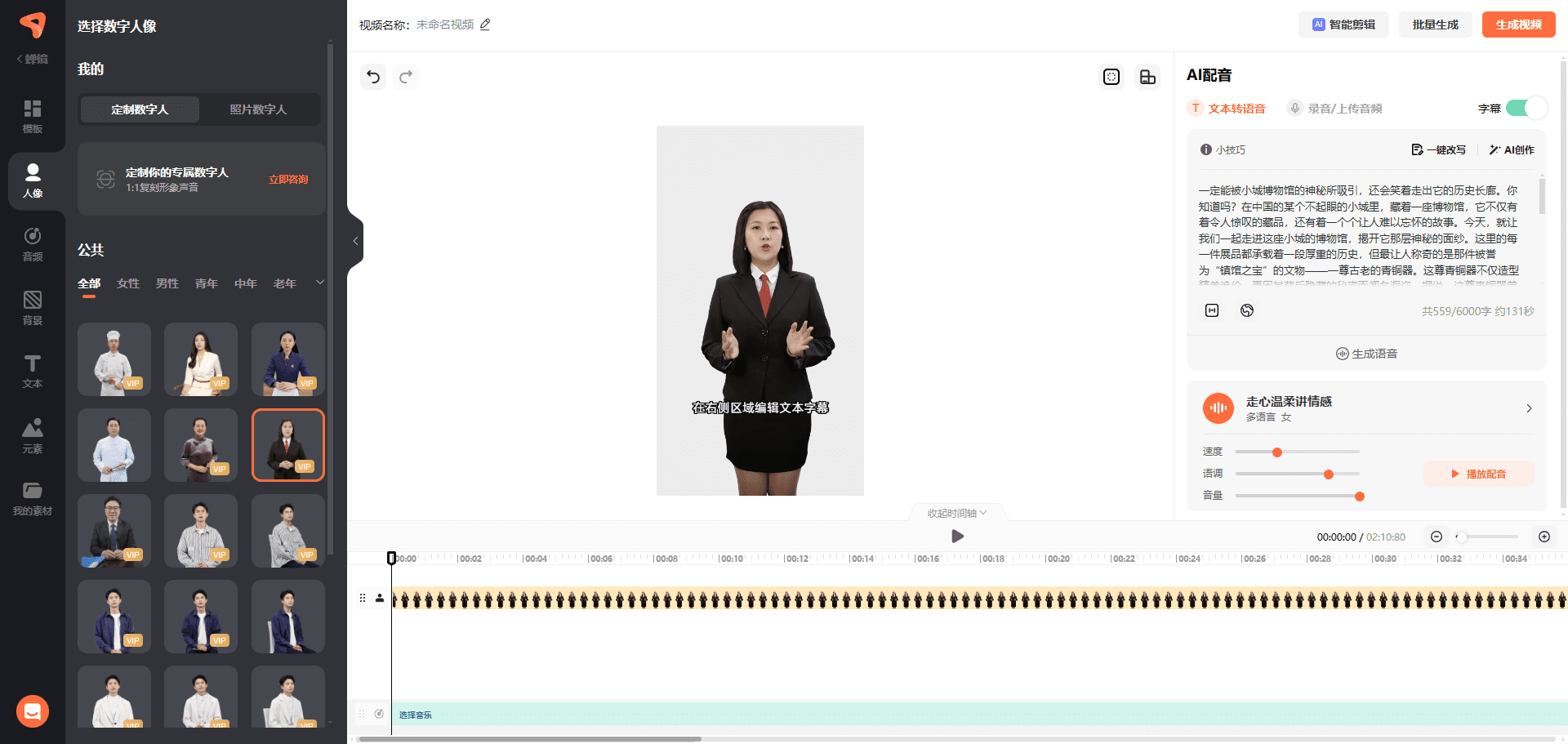This screenshot has width=1568, height=744.
Task: Click the canvas fit-to-screen icon
Action: [1111, 77]
